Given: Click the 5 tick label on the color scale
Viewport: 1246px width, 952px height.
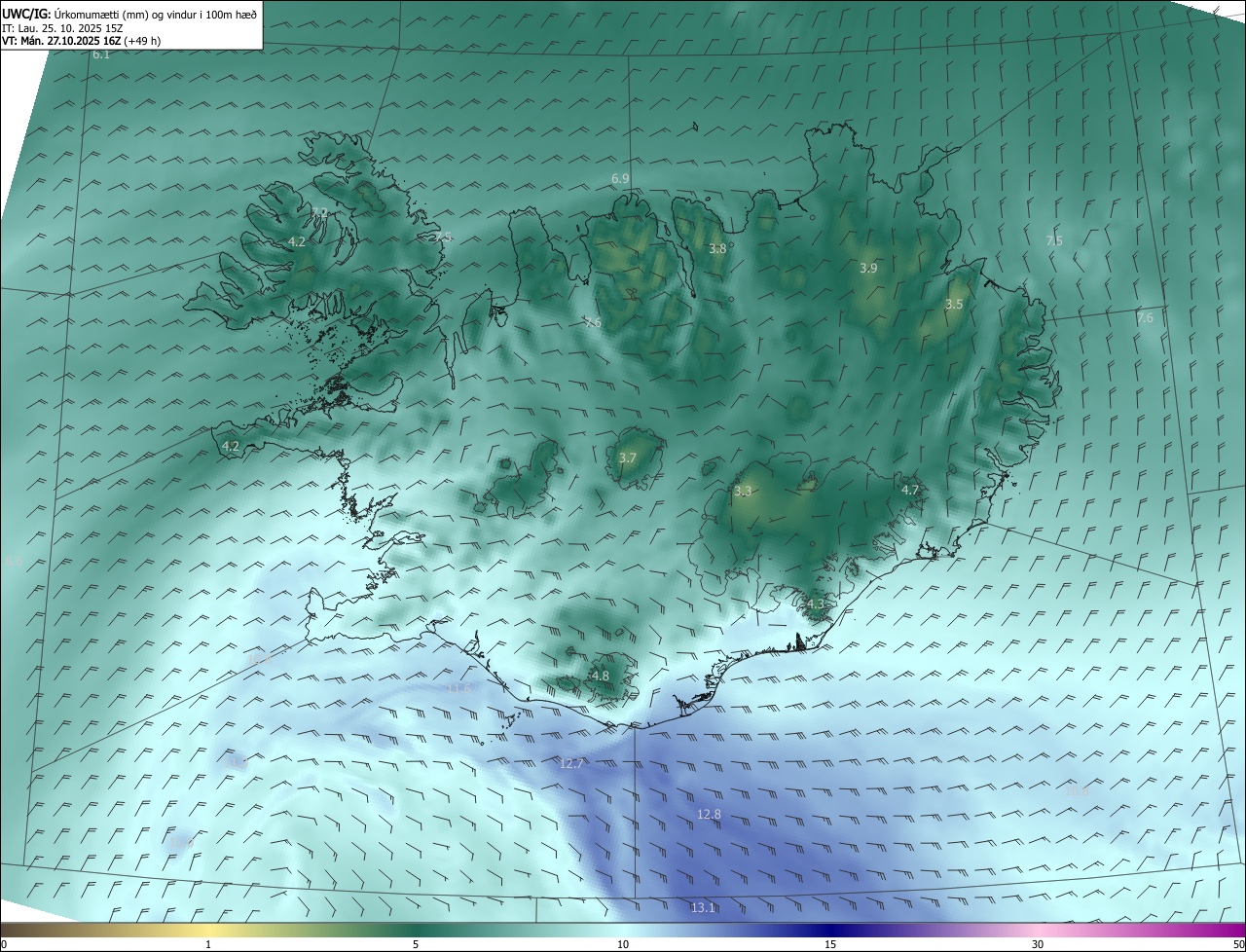Looking at the screenshot, I should (416, 944).
